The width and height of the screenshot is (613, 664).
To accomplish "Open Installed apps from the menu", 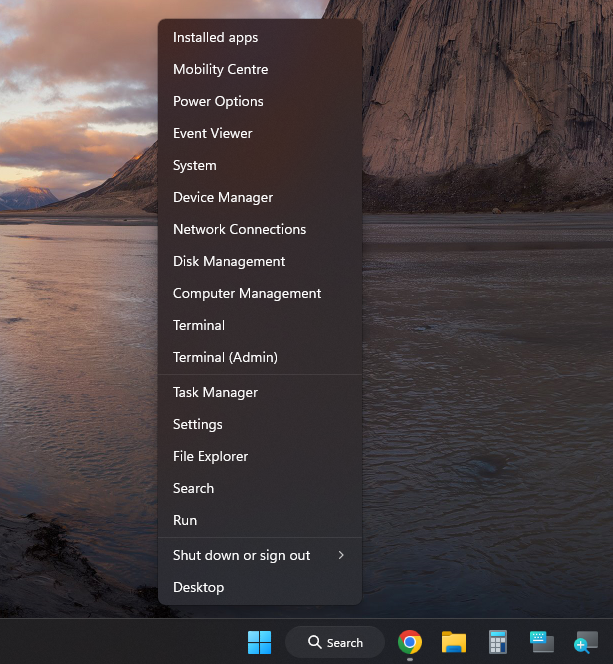I will 260,38.
